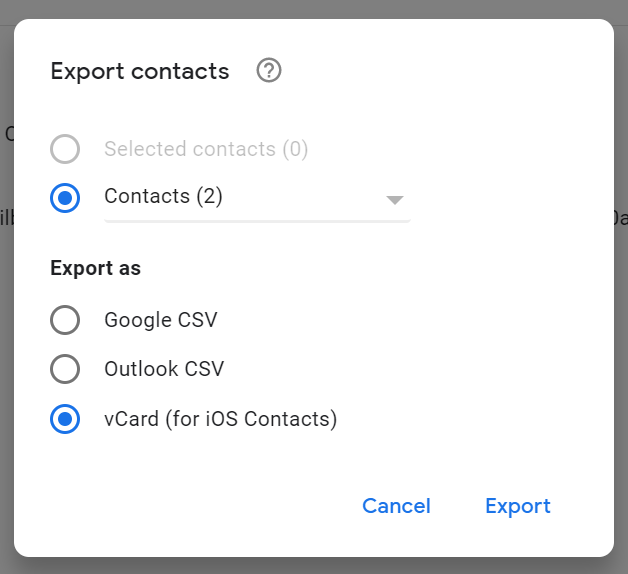Screen dimensions: 628x574
Task: Open the Contacts (2) label combo box
Action: pos(257,197)
